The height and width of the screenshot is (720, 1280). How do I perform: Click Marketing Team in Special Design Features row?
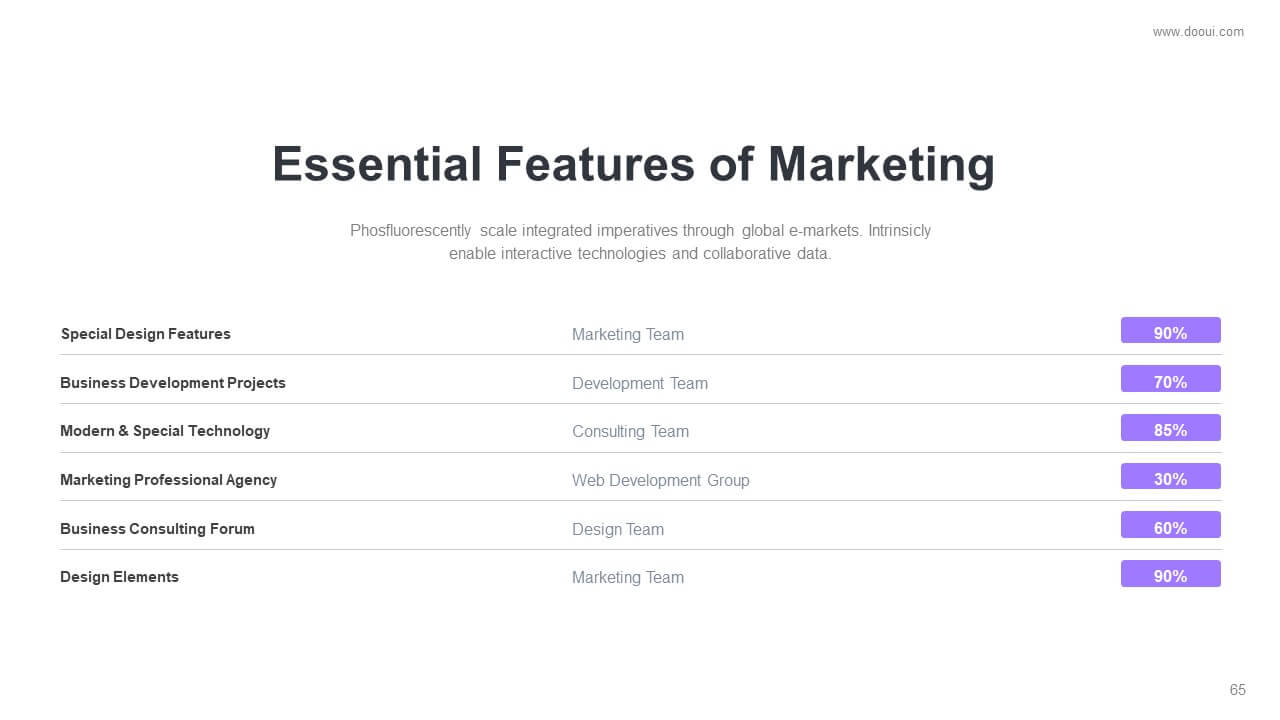tap(628, 335)
